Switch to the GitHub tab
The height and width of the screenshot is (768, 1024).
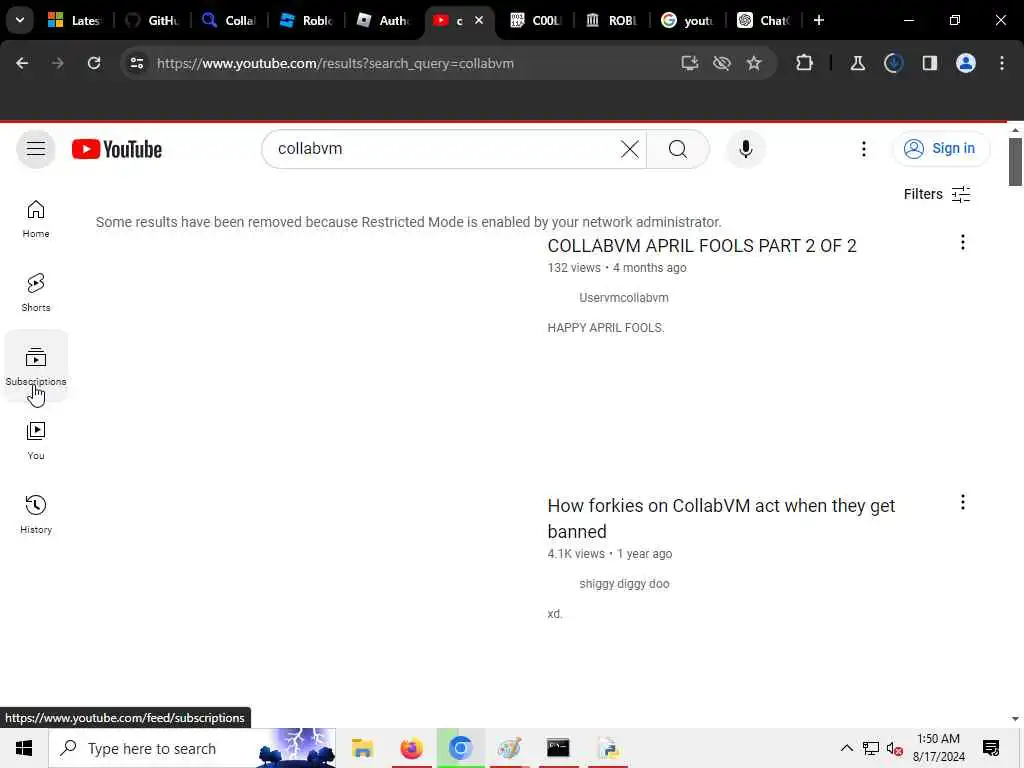coord(152,20)
